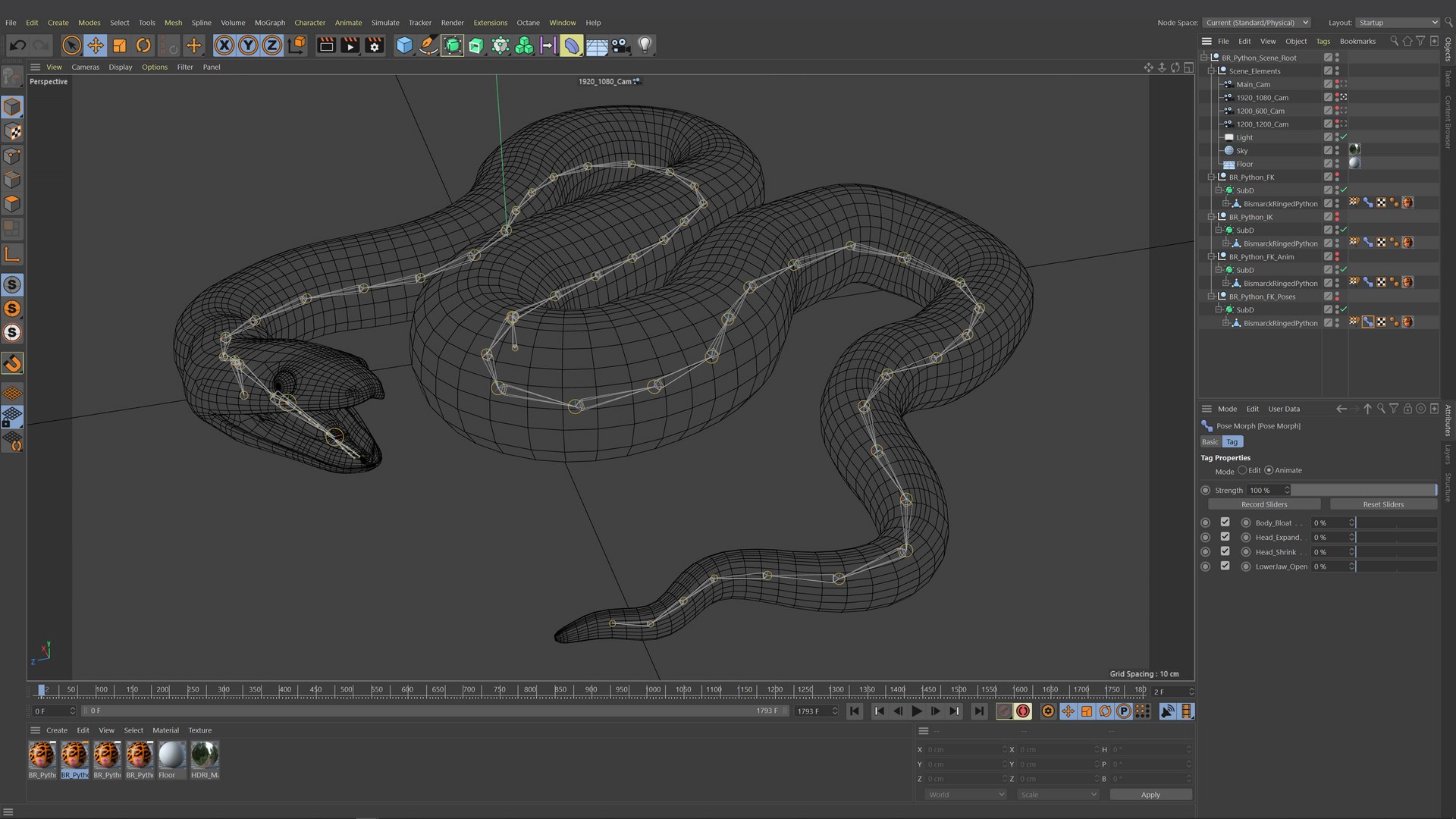Click the Strength slider bar

coord(1364,491)
